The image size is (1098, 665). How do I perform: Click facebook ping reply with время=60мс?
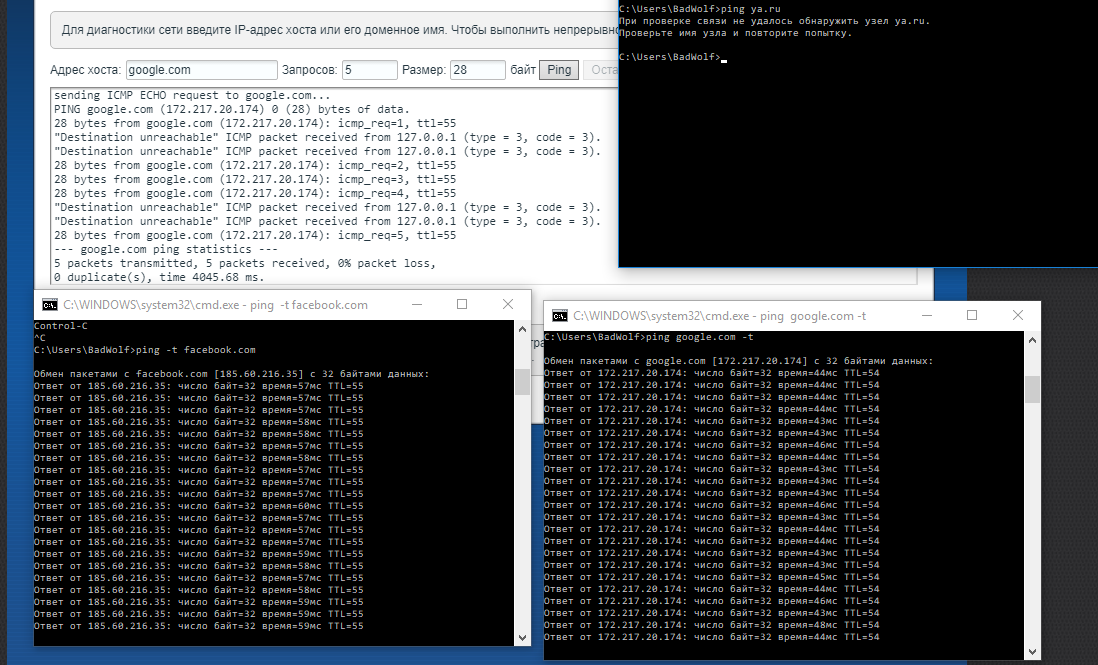199,506
